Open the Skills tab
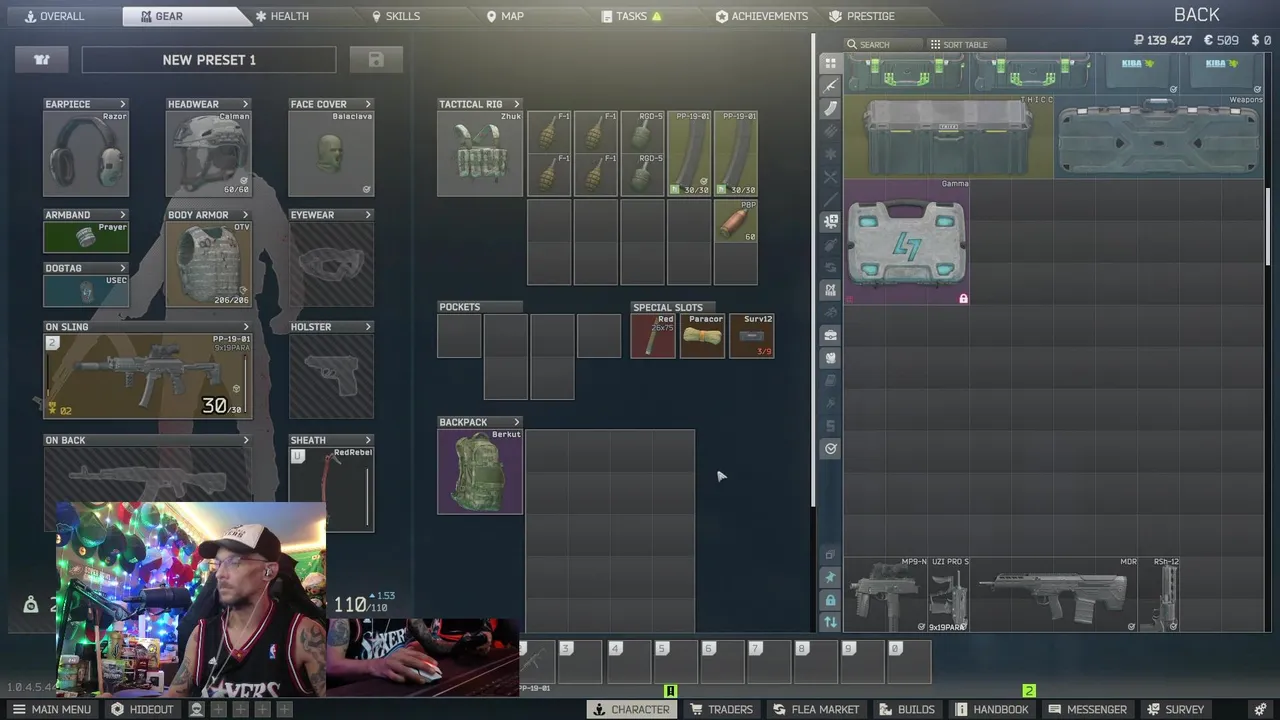Image resolution: width=1280 pixels, height=720 pixels. pos(396,16)
